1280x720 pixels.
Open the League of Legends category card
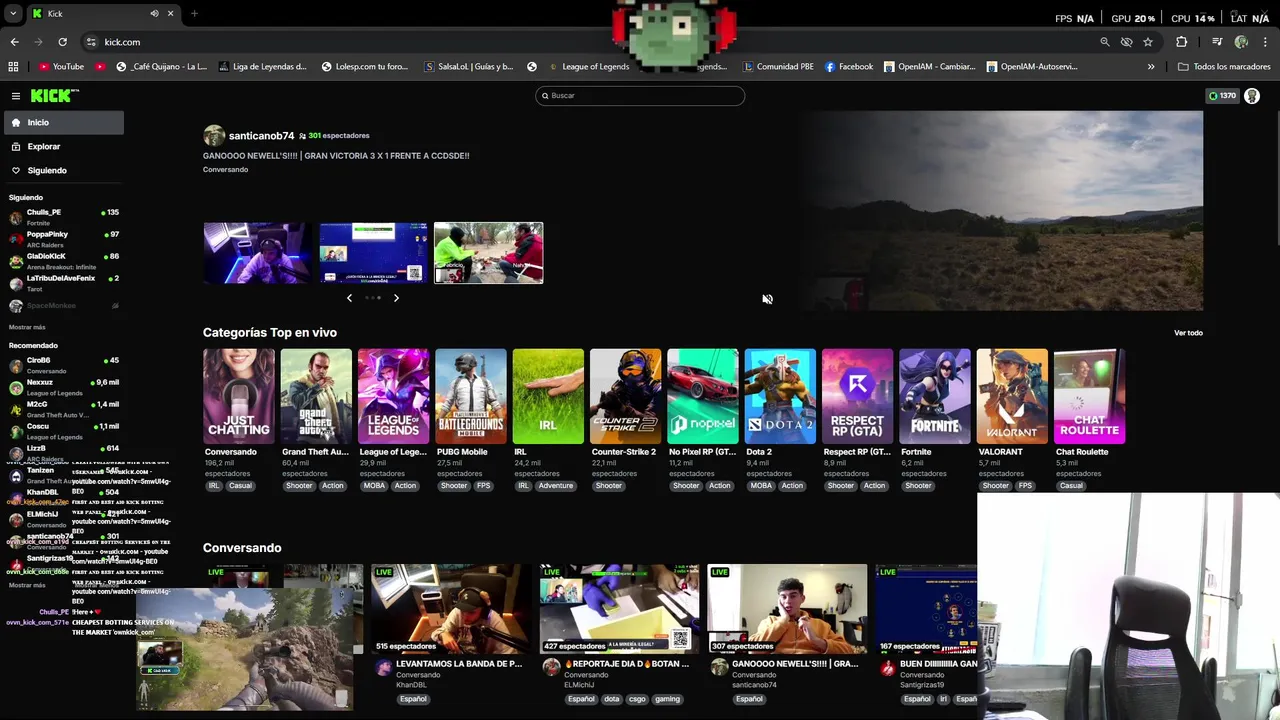coord(393,396)
